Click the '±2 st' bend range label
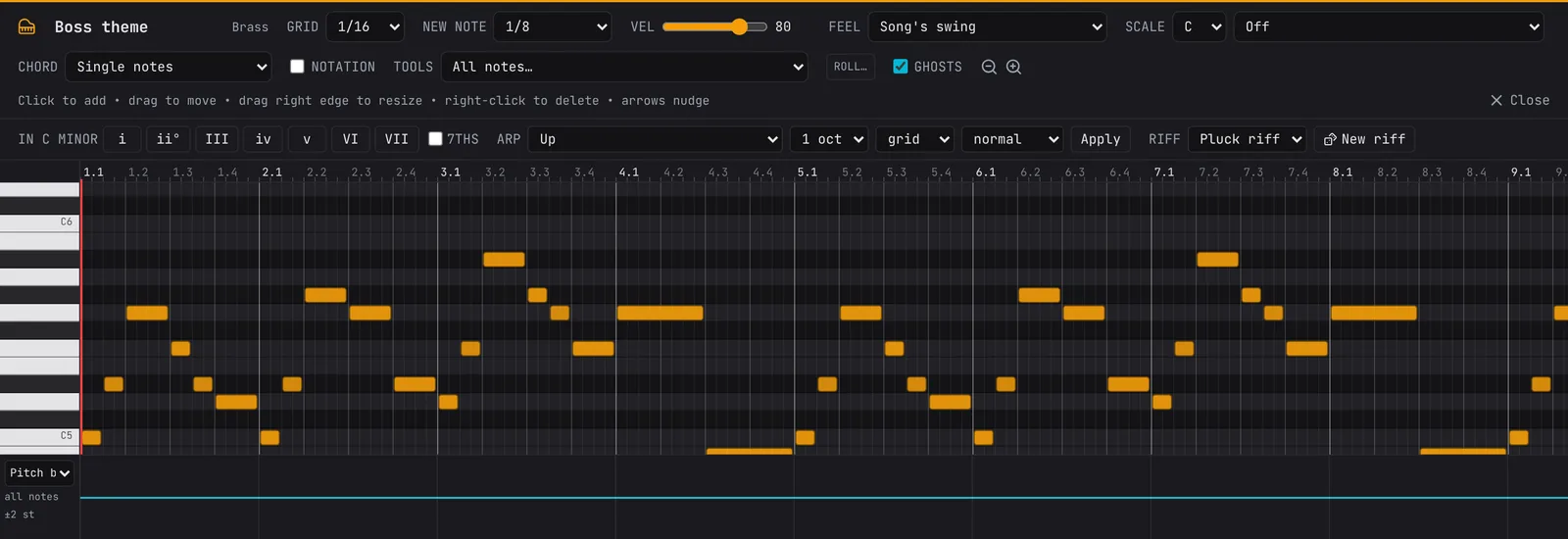This screenshot has width=1568, height=539. (x=20, y=514)
